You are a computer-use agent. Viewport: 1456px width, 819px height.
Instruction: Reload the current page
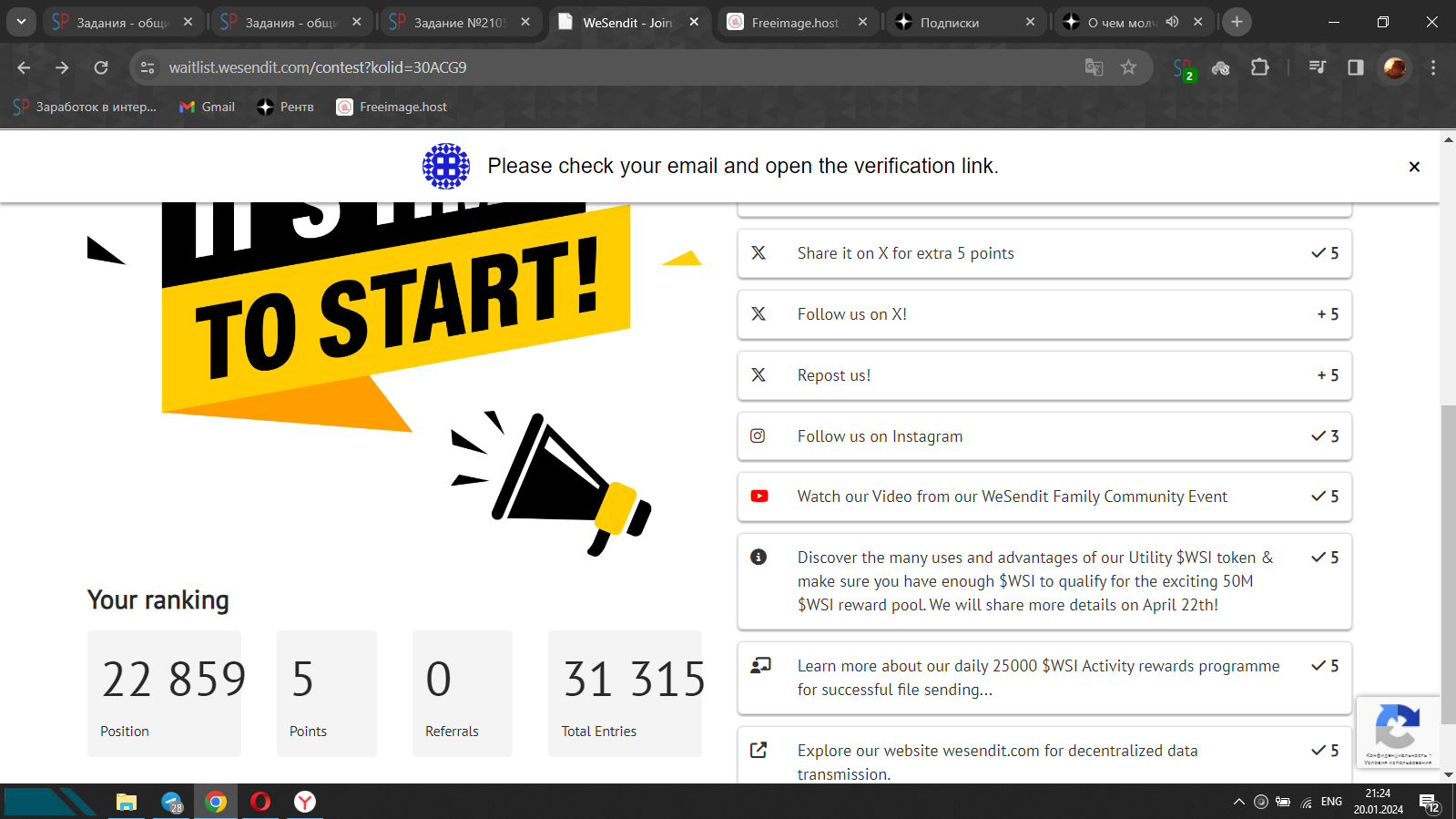pyautogui.click(x=101, y=67)
